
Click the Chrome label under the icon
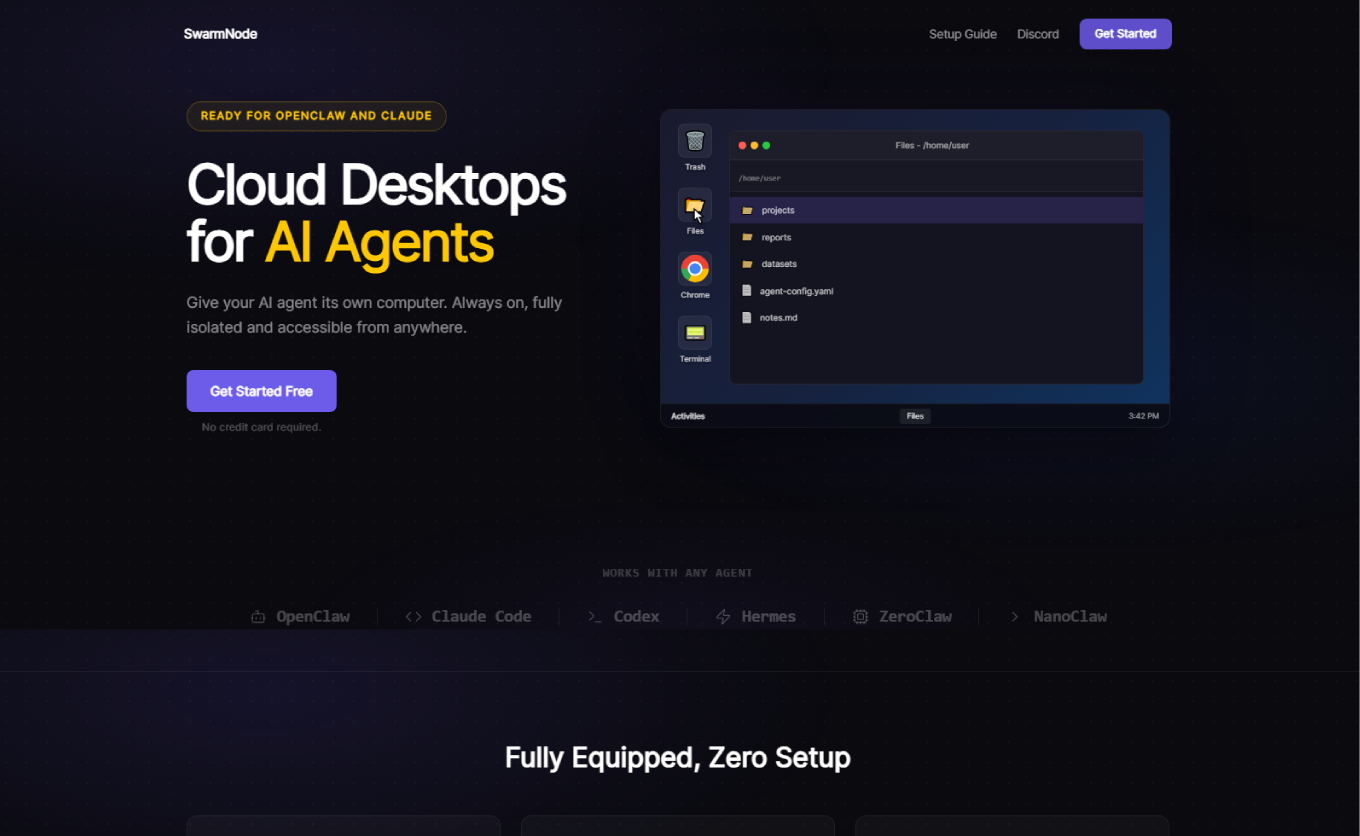695,295
